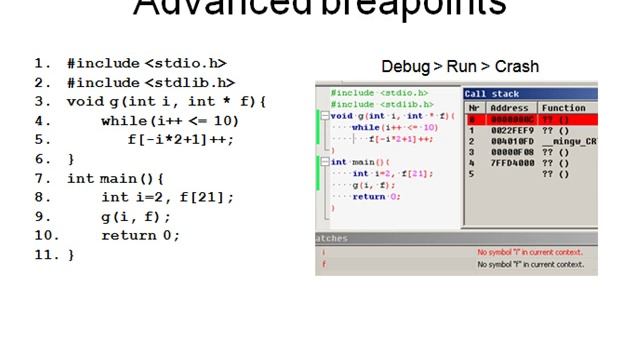Viewport: 640px width, 360px height.
Task: Sort call stack by the Nr column header
Action: click(x=474, y=108)
